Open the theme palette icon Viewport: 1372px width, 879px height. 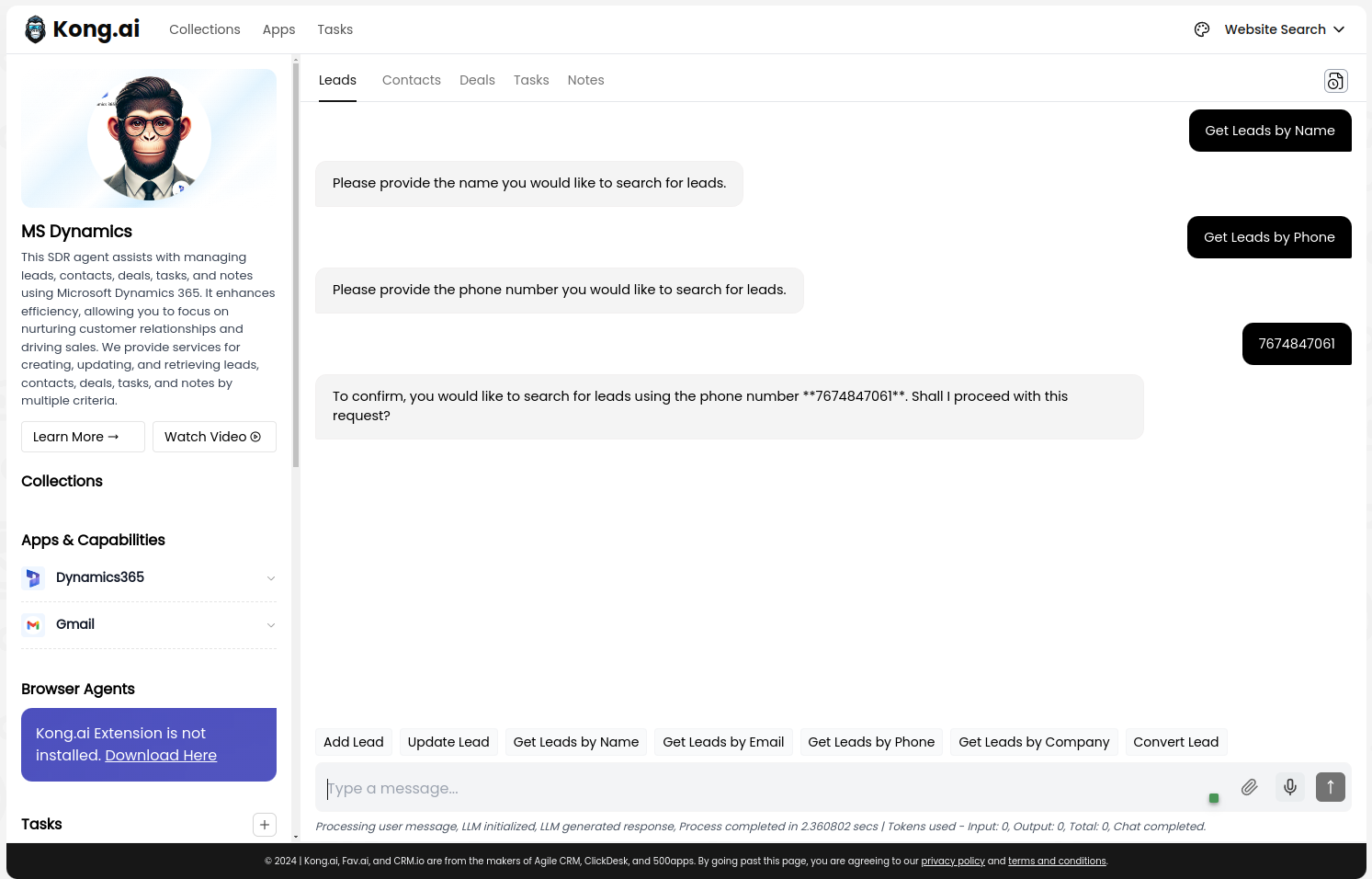click(x=1202, y=29)
